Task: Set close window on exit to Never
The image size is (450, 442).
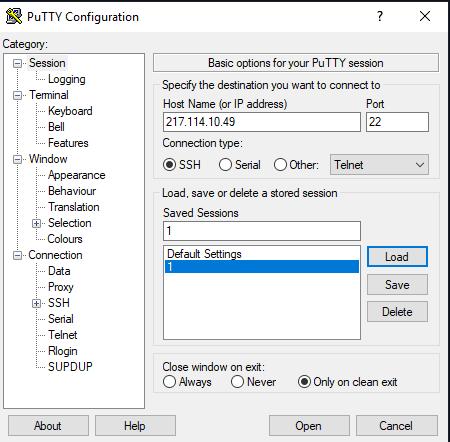Action: coord(237,382)
